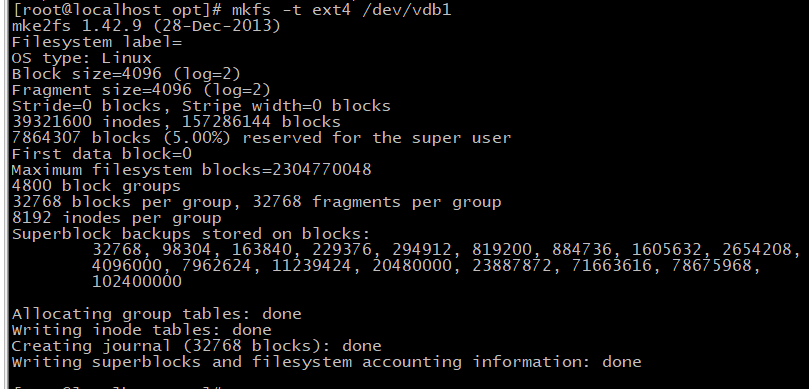Click Maximum filesystem blocks=2304770048 line
This screenshot has height=389, width=809.
pyautogui.click(x=191, y=169)
